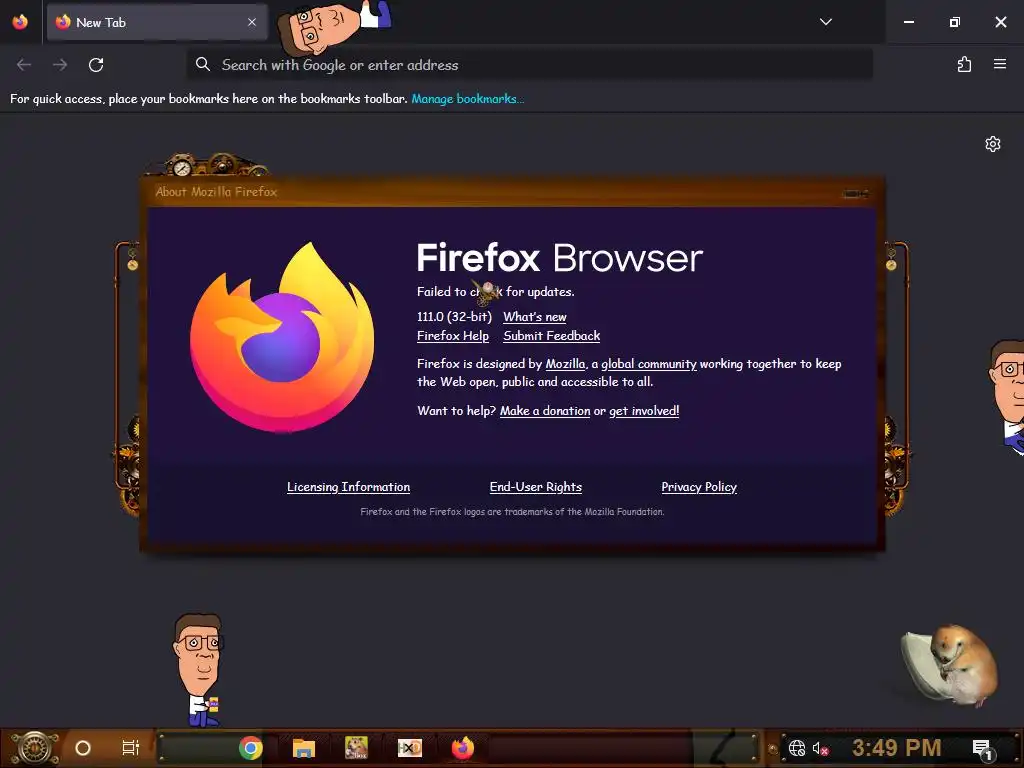Click the muted speaker volume icon
Image resolution: width=1024 pixels, height=768 pixels.
pyautogui.click(x=820, y=748)
